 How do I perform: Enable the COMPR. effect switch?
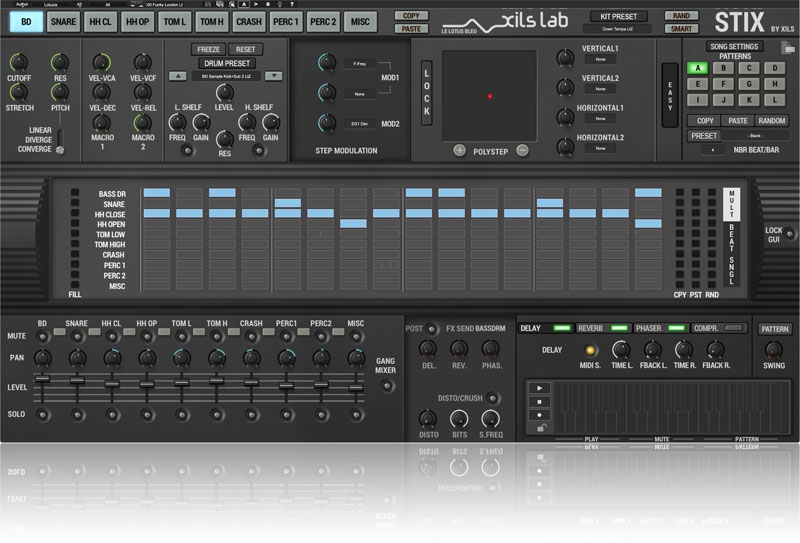tap(735, 328)
